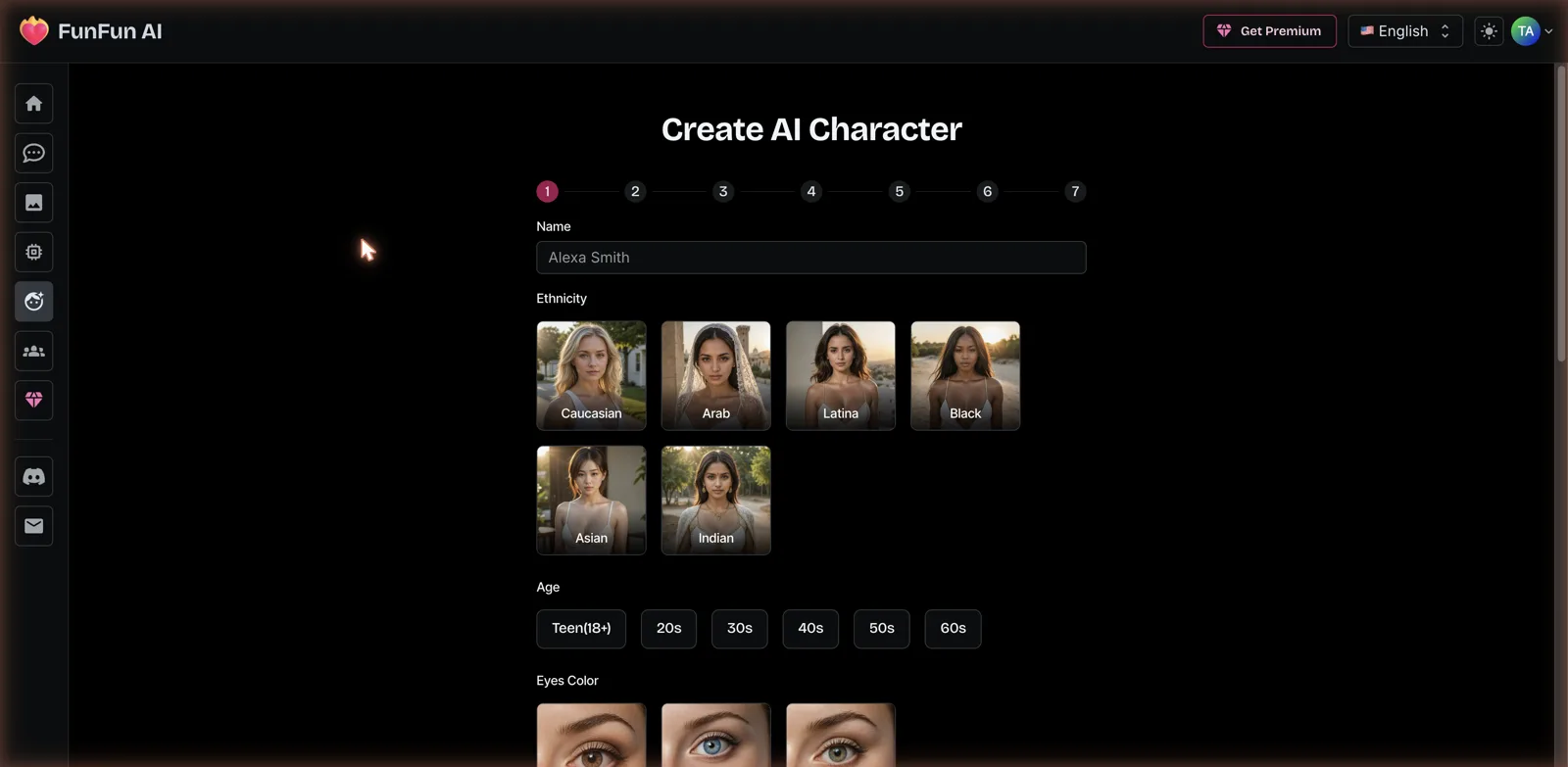
Task: Choose the Teen(18+) age option
Action: click(x=581, y=629)
